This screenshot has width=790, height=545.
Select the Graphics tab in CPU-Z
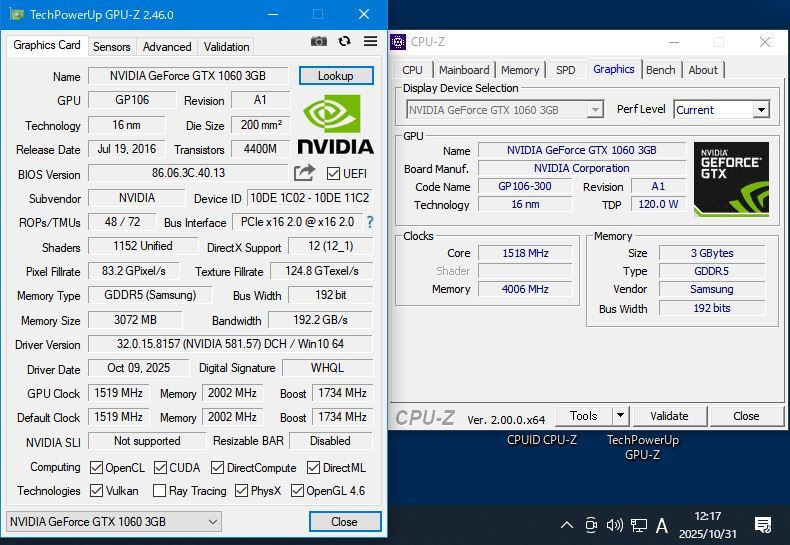point(614,69)
